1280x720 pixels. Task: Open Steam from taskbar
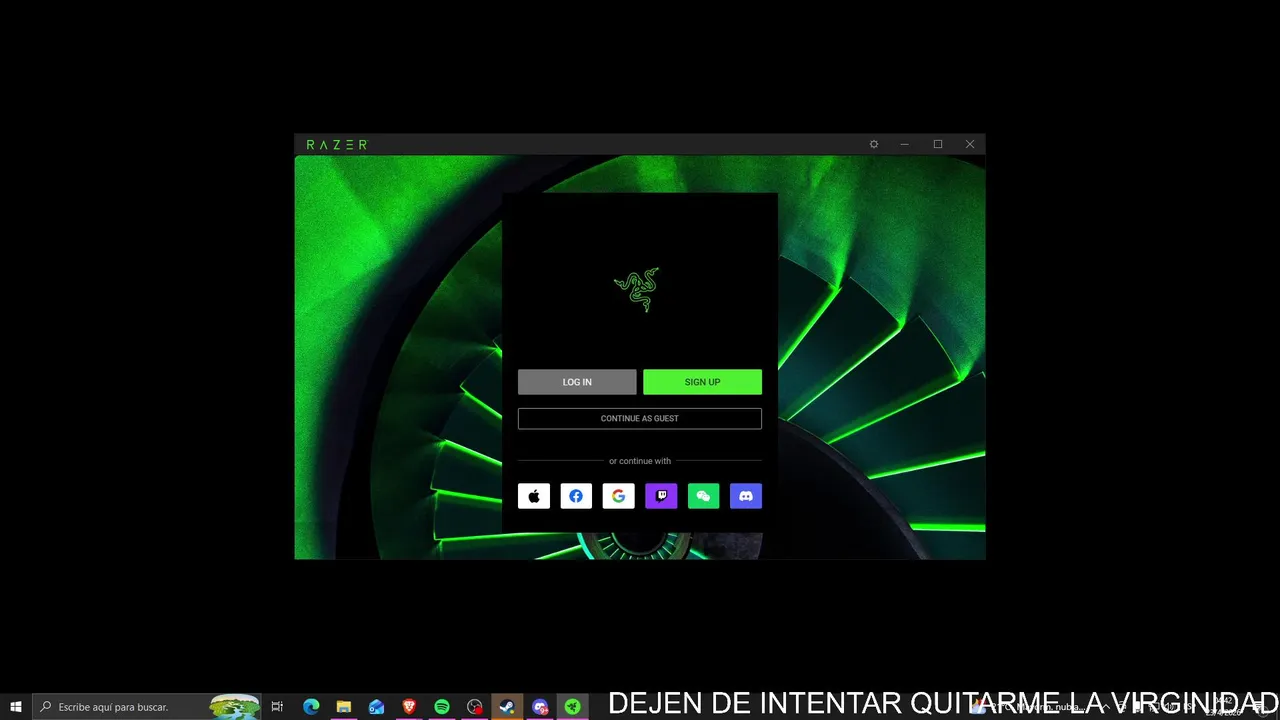point(507,707)
